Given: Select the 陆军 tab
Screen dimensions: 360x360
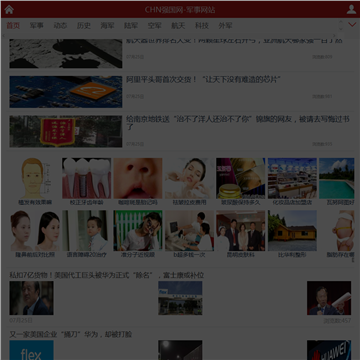Looking at the screenshot, I should (131, 26).
